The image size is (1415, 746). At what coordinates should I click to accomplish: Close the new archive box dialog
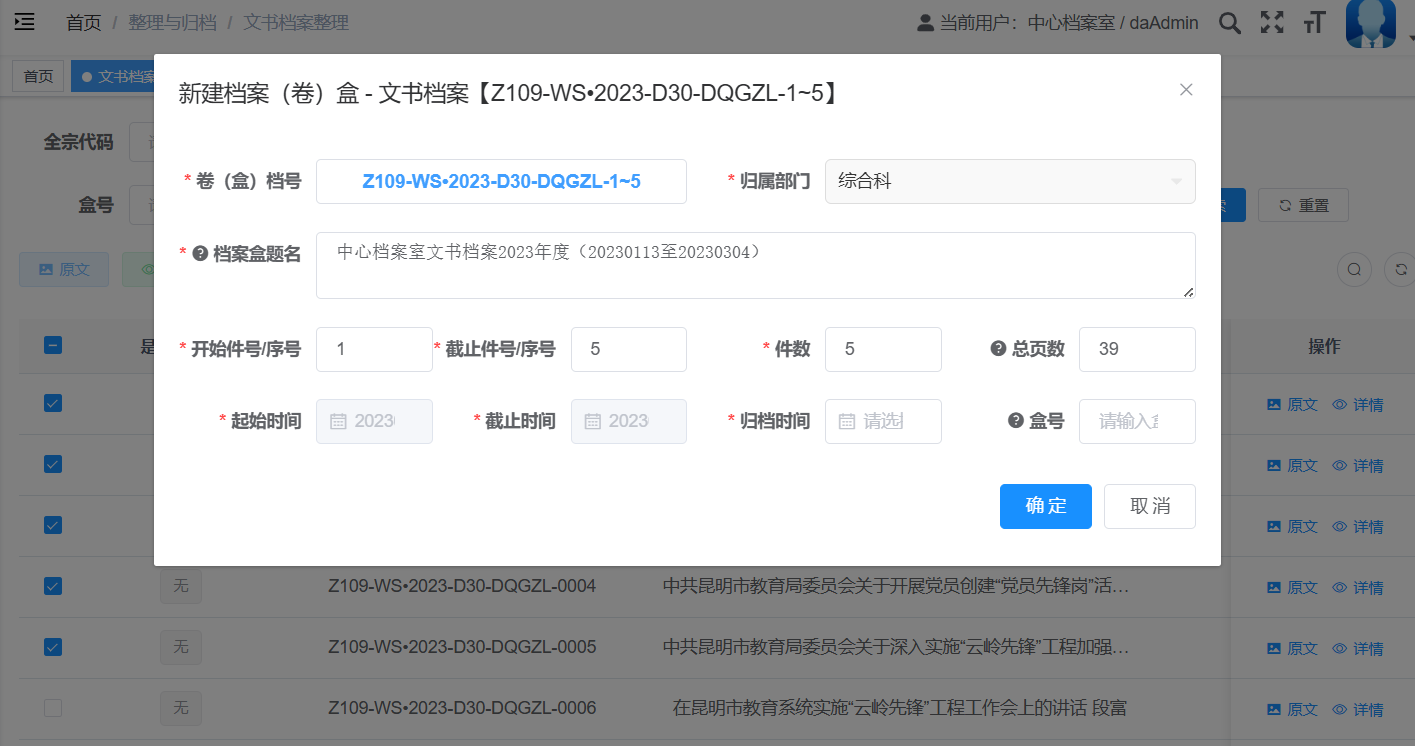click(1186, 90)
